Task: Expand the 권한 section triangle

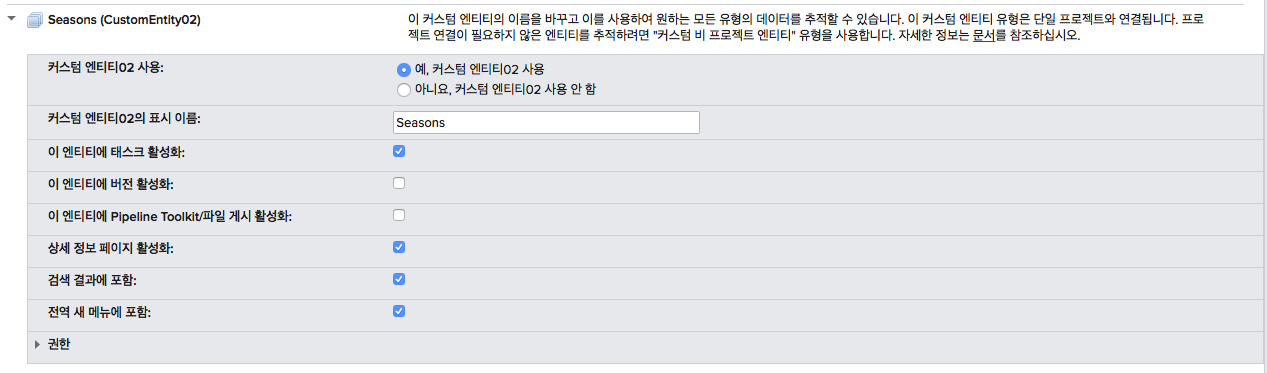Action: (37, 344)
